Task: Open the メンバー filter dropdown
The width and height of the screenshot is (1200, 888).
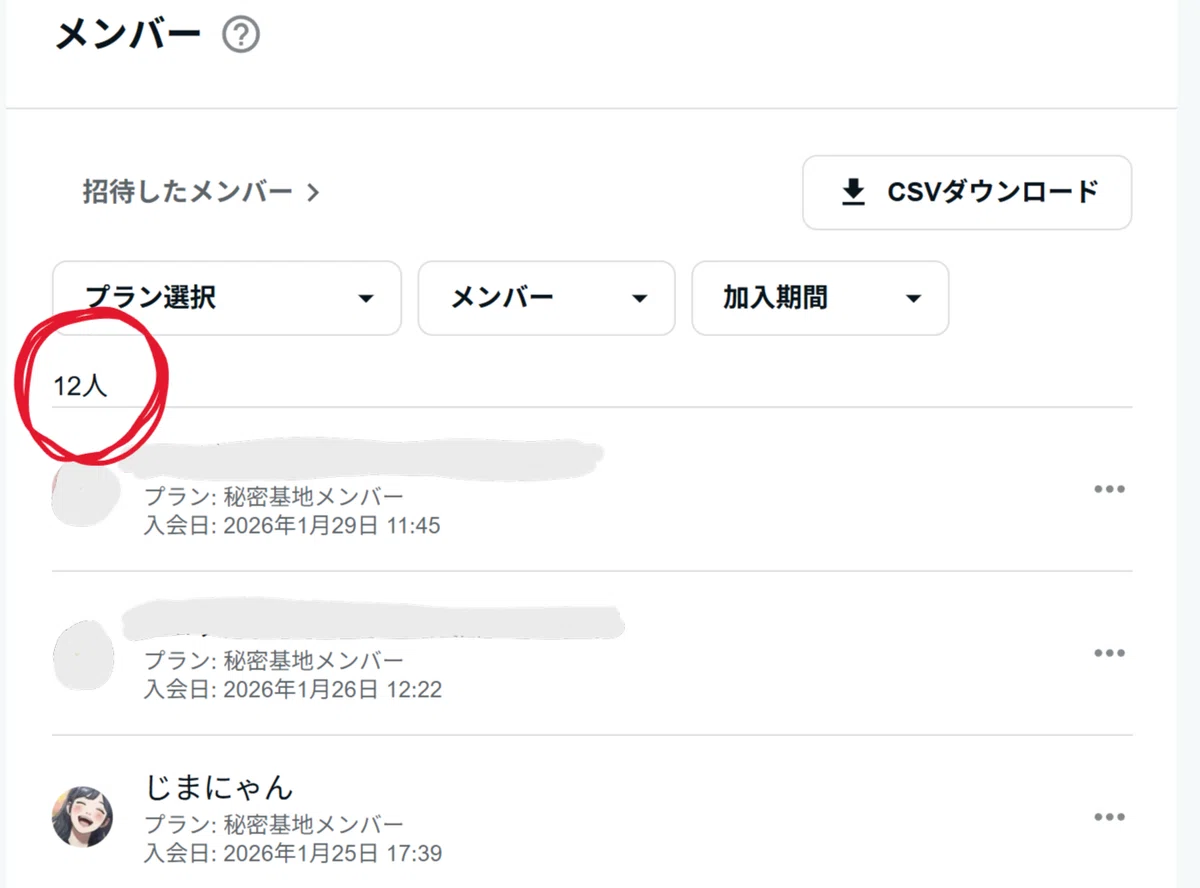Action: (x=547, y=298)
